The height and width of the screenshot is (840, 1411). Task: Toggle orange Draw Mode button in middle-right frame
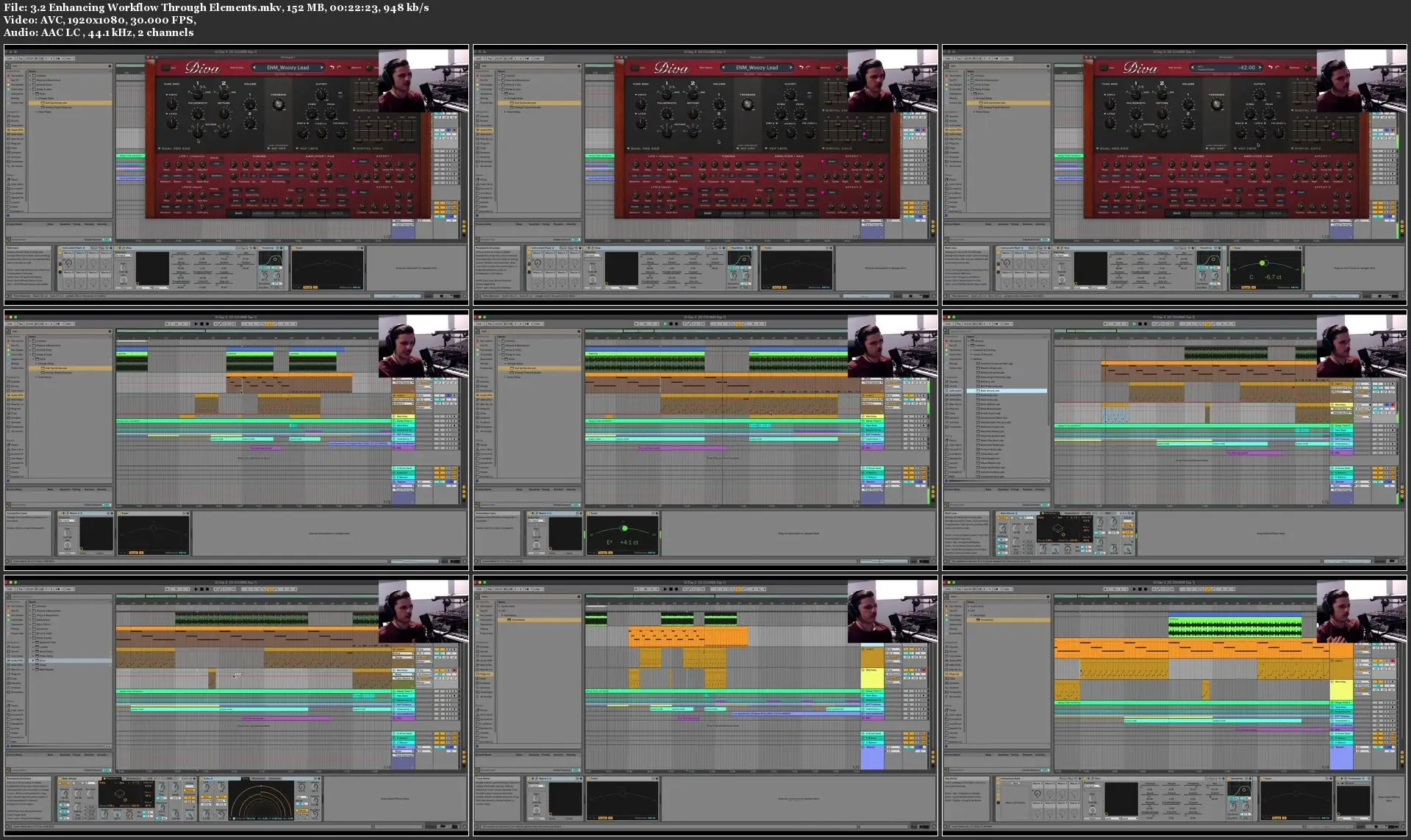click(x=1209, y=323)
